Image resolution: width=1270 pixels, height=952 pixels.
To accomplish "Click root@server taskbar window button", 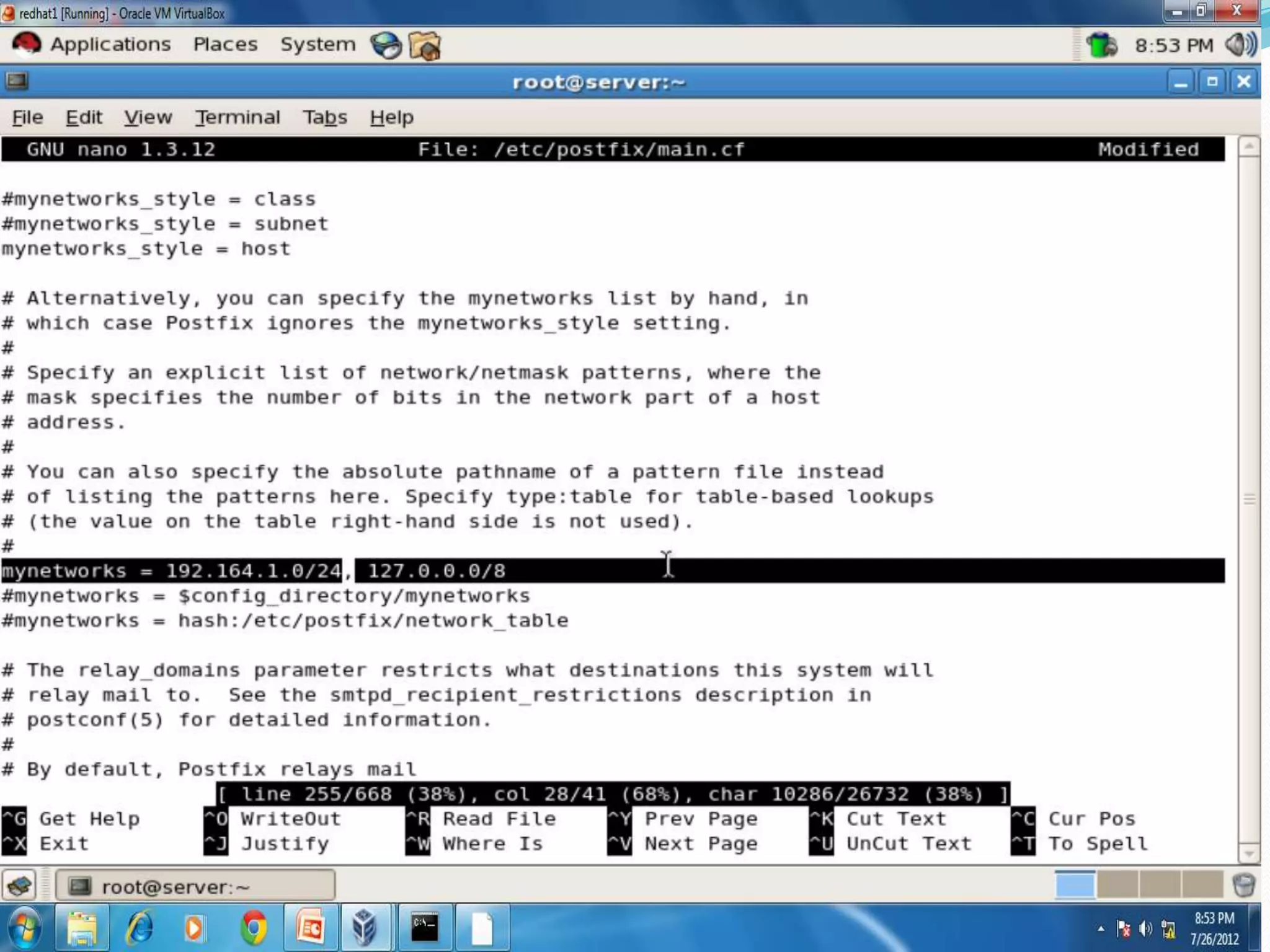I will [195, 886].
